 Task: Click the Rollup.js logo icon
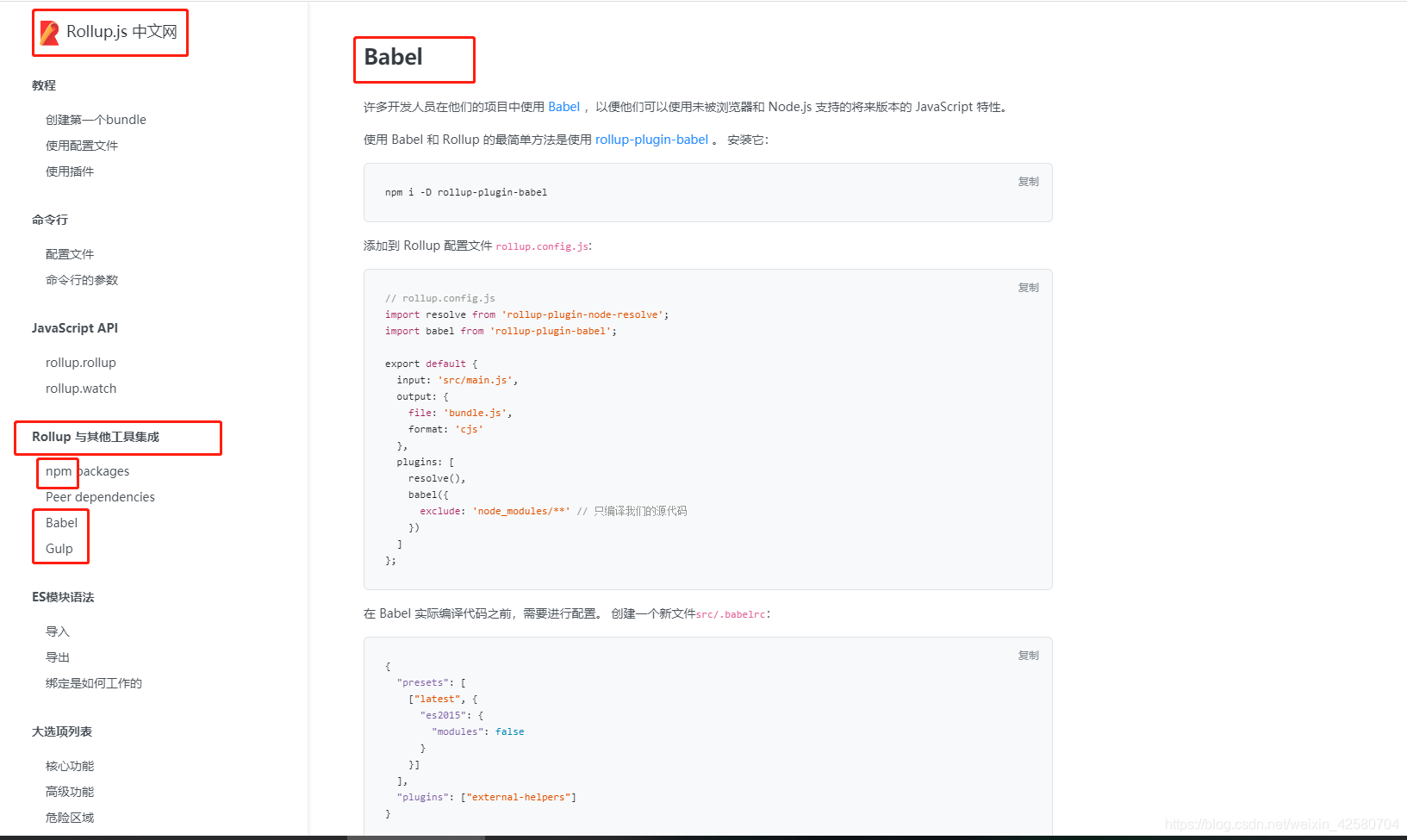(x=50, y=33)
